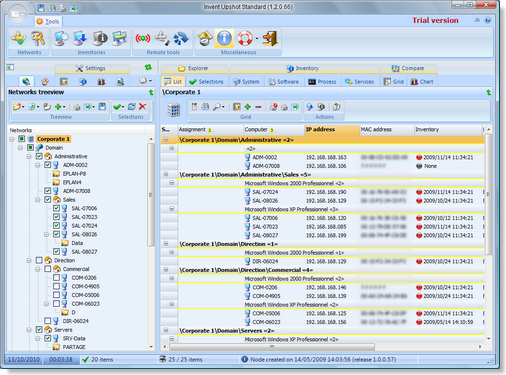Collapse the Commercial node in the tree
Viewport: 506px width, 375px height.
[x=38, y=269]
